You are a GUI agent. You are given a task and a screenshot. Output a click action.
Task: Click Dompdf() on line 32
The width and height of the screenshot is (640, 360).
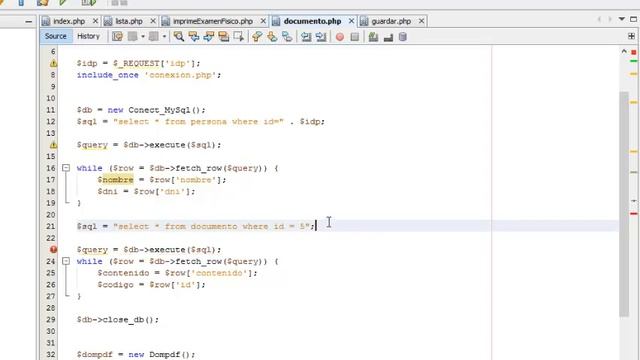(169, 354)
